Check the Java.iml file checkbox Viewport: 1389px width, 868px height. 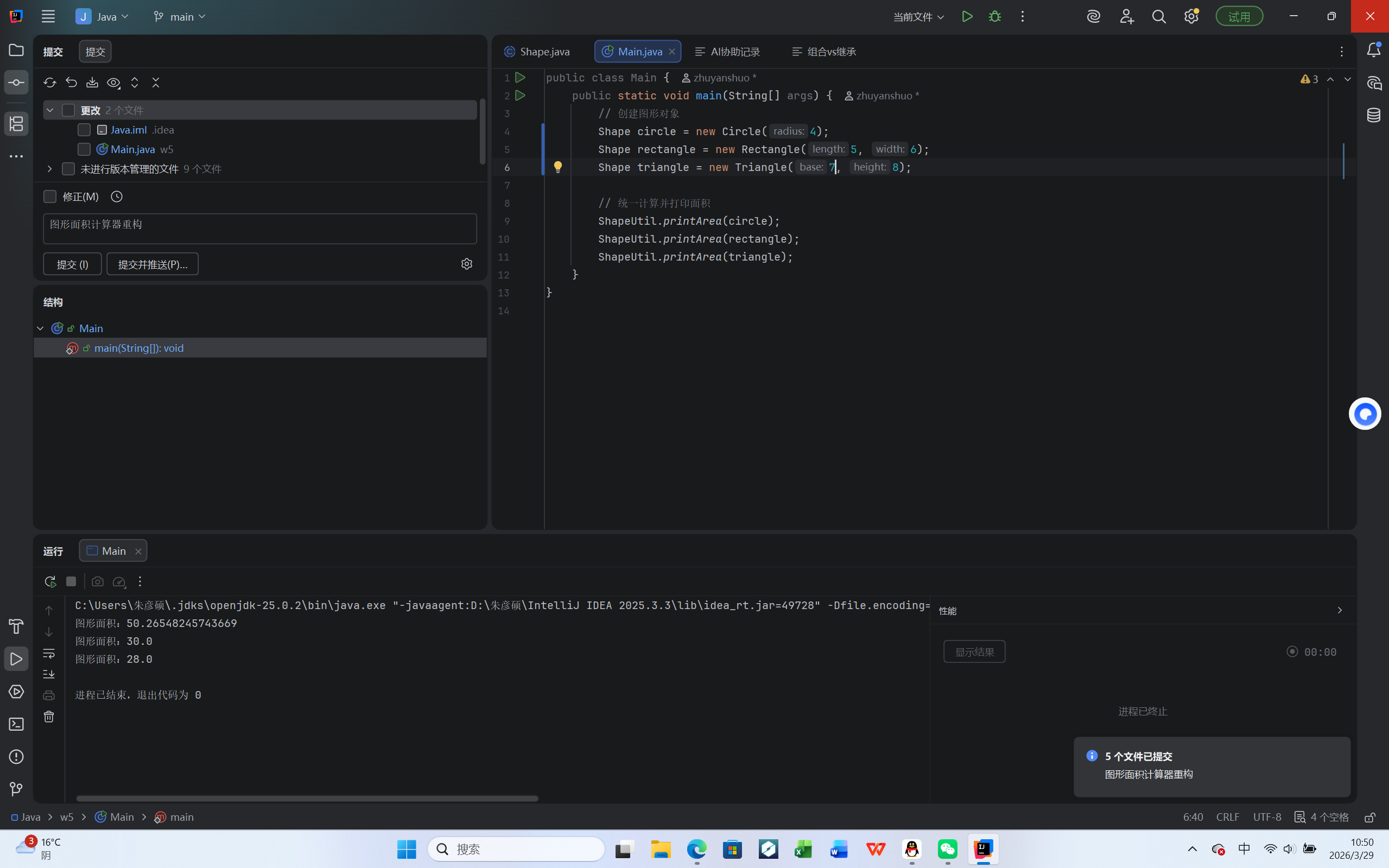pyautogui.click(x=84, y=130)
